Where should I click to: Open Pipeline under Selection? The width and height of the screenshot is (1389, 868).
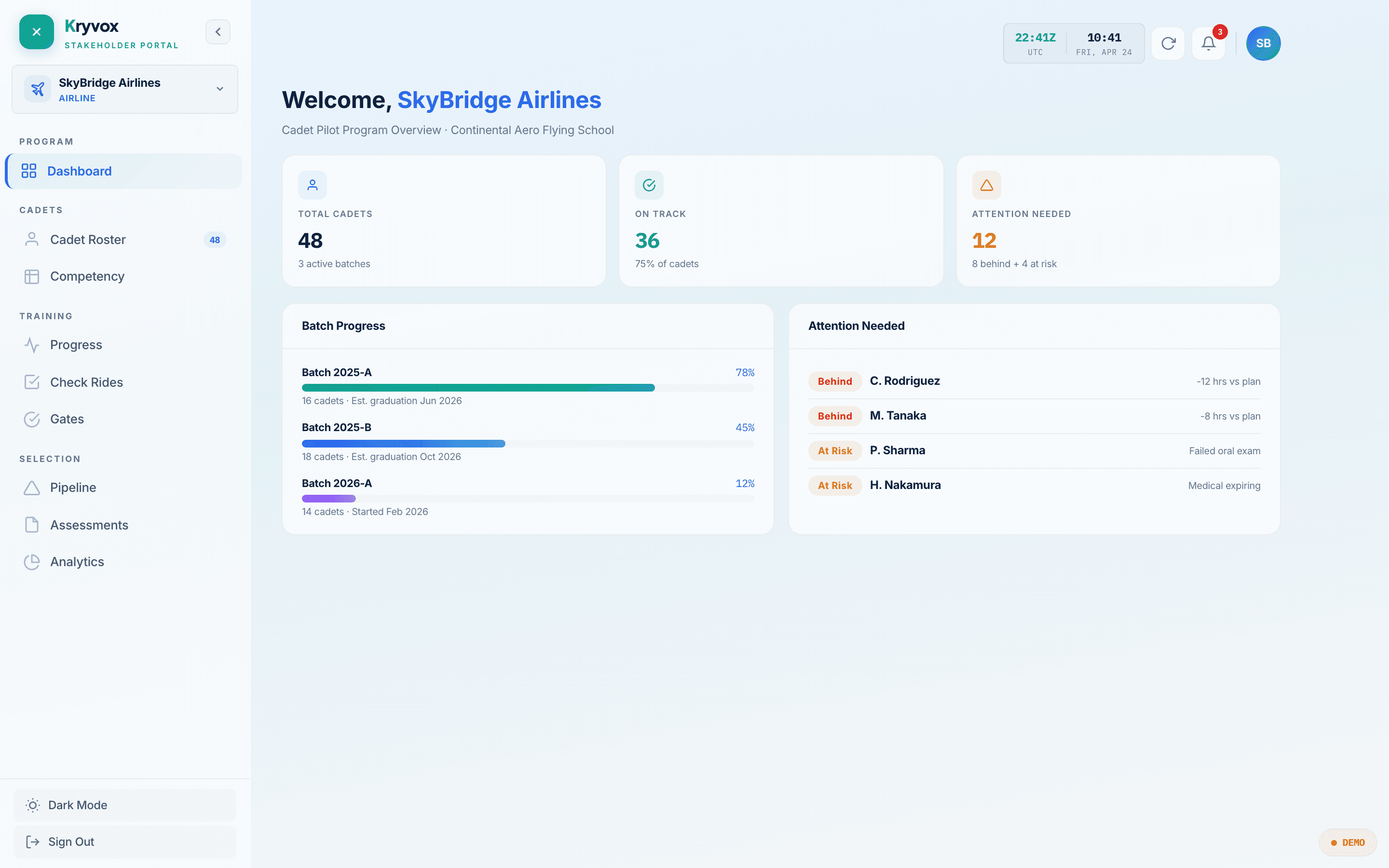(x=124, y=488)
